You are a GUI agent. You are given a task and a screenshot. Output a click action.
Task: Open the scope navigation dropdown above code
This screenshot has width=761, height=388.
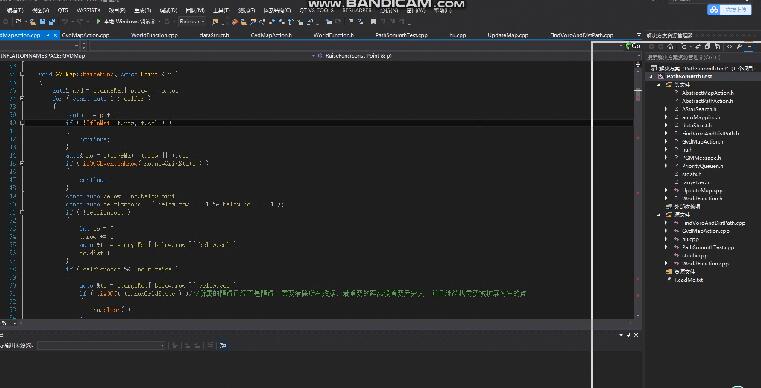pos(155,56)
